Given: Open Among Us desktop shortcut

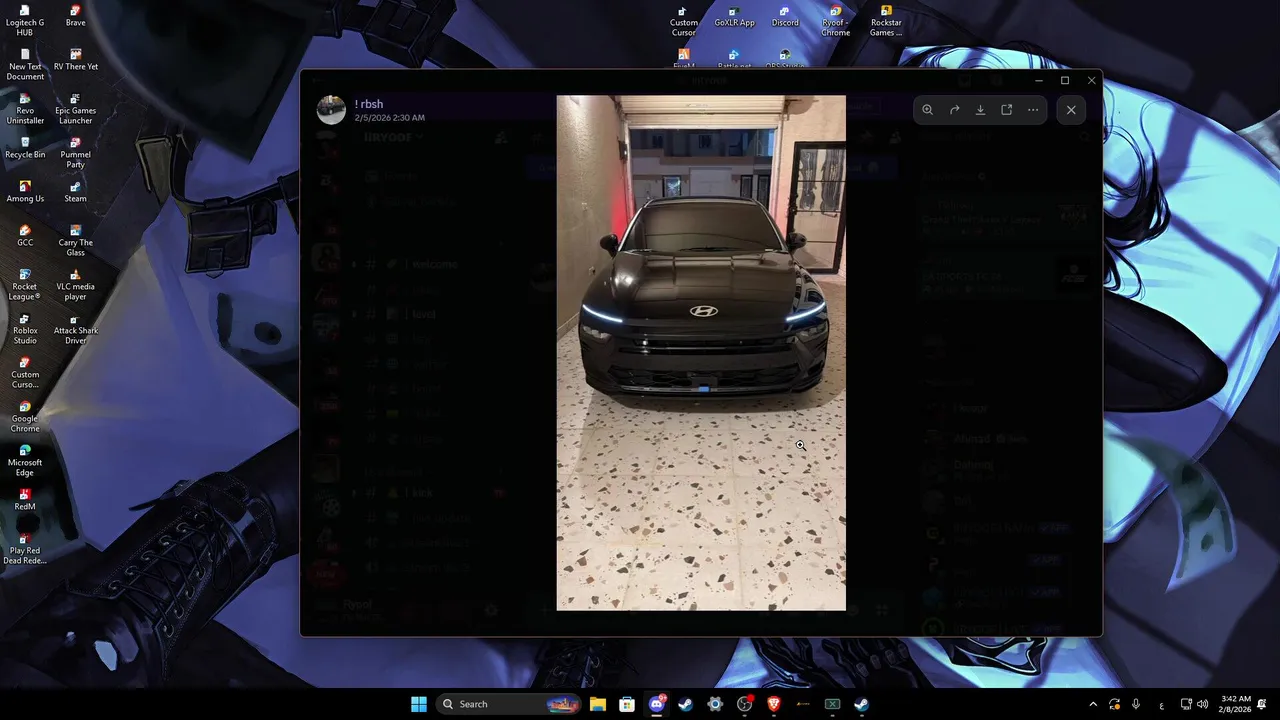Looking at the screenshot, I should tap(25, 192).
